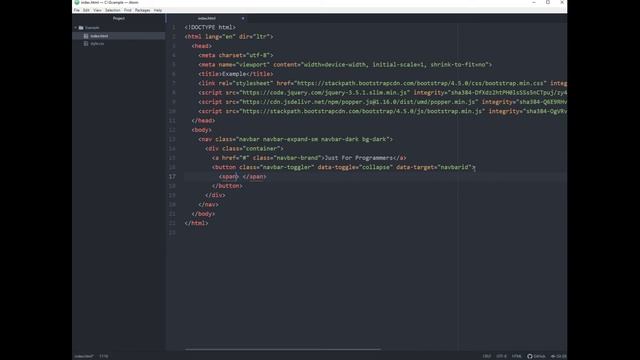Switch to the index.html editor tab
The width and height of the screenshot is (640, 360).
click(207, 18)
